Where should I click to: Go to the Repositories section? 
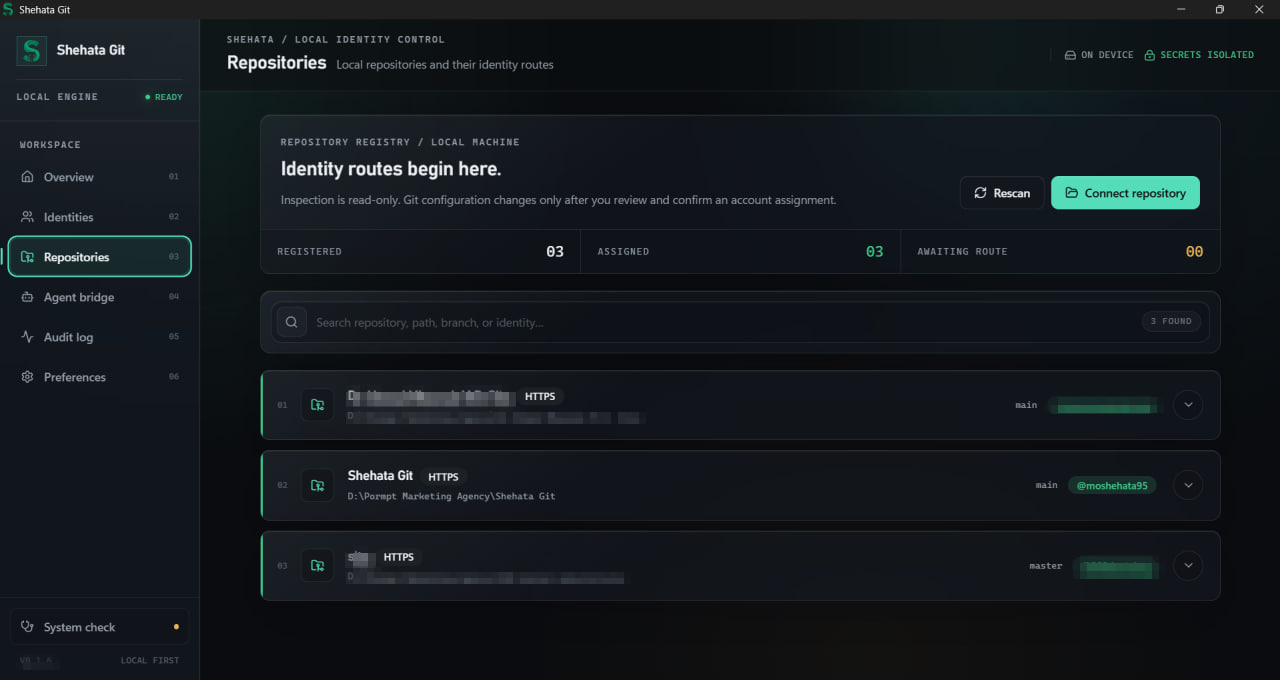click(99, 257)
